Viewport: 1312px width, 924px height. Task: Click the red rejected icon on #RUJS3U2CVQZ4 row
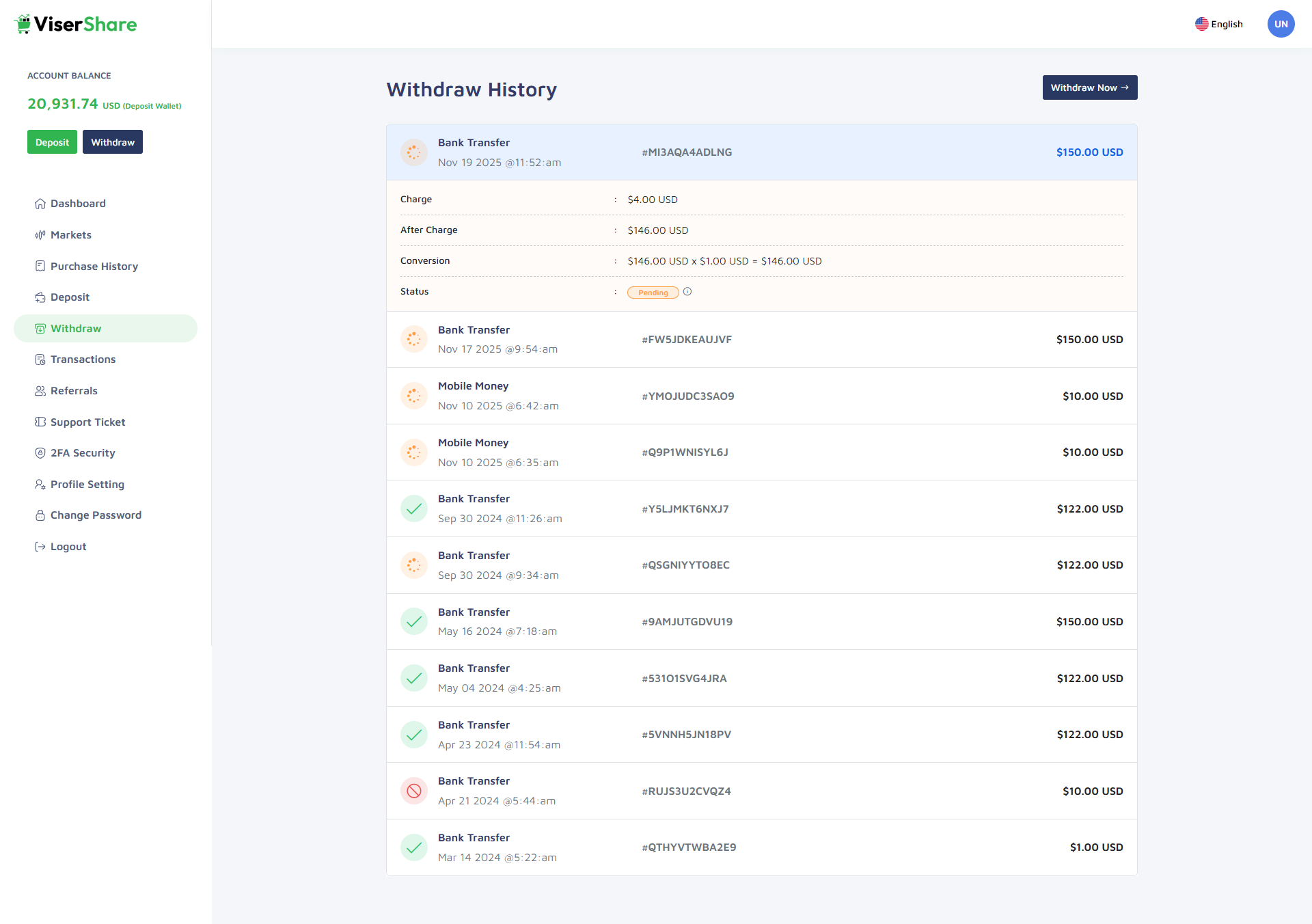tap(414, 791)
